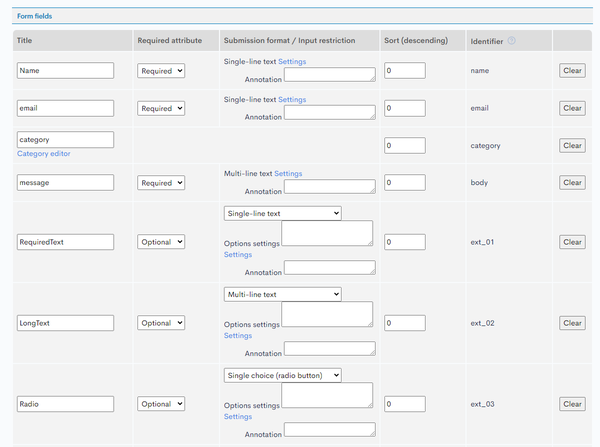Edit the message title input field
The image size is (600, 447).
(x=65, y=183)
